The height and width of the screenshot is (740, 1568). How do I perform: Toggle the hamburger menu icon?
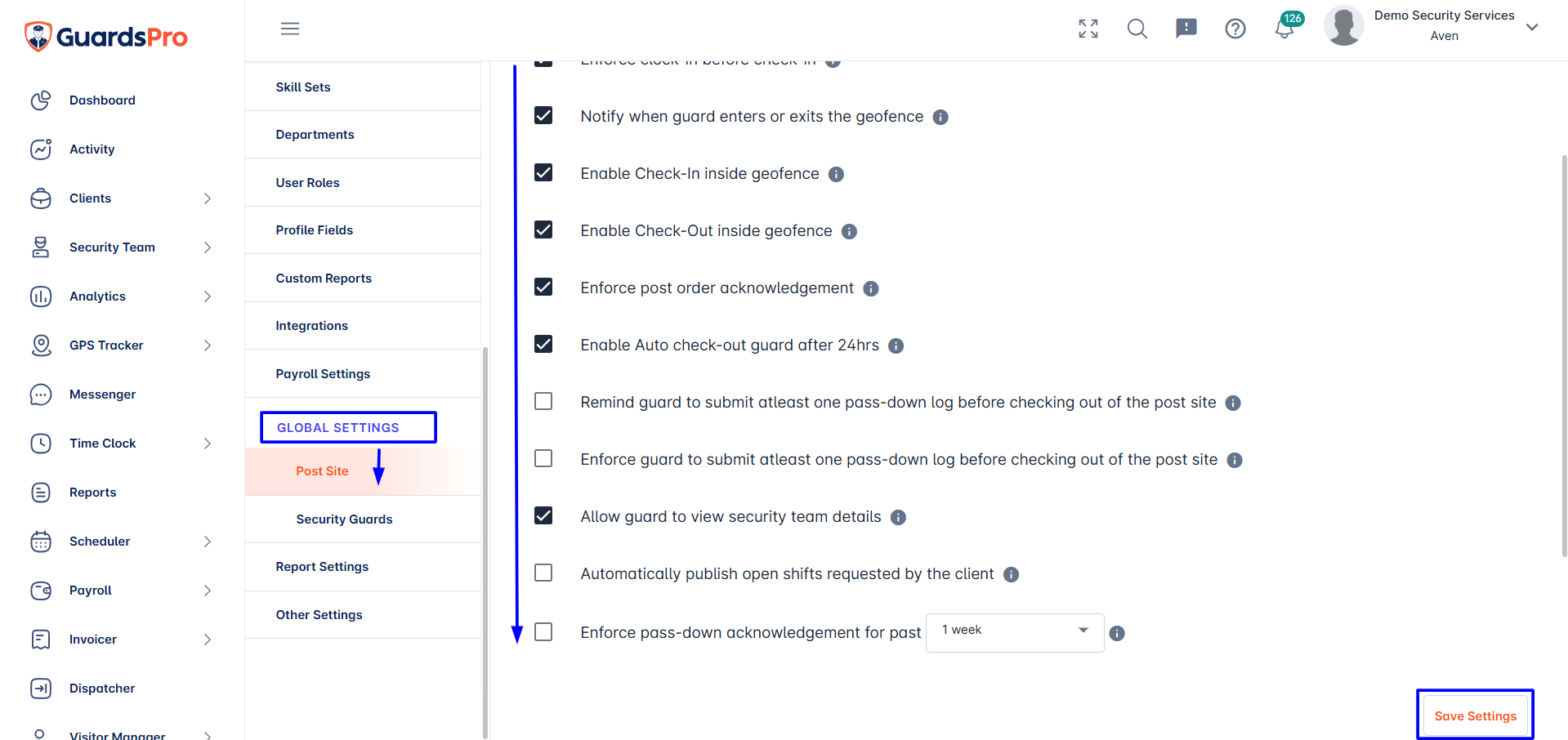[290, 29]
